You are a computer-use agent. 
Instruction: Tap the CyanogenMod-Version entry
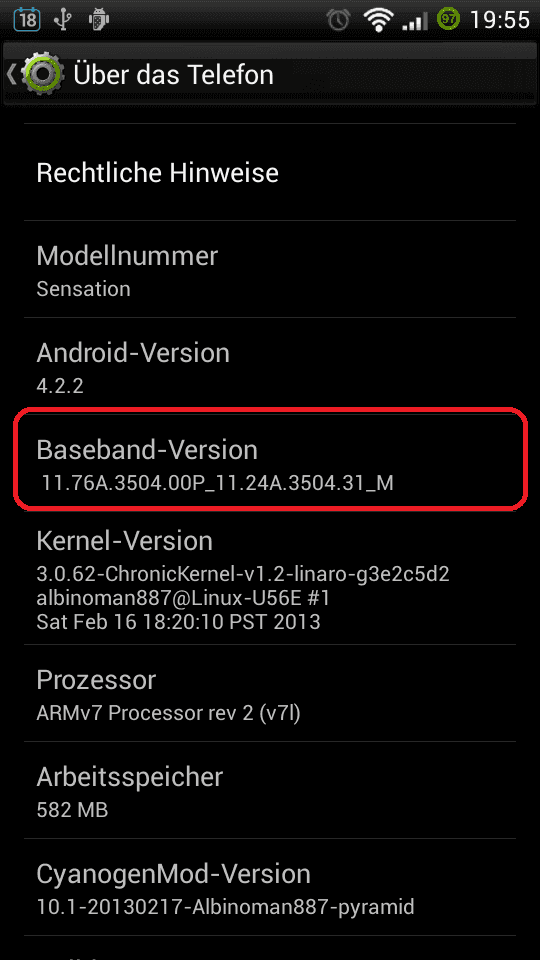pos(270,887)
